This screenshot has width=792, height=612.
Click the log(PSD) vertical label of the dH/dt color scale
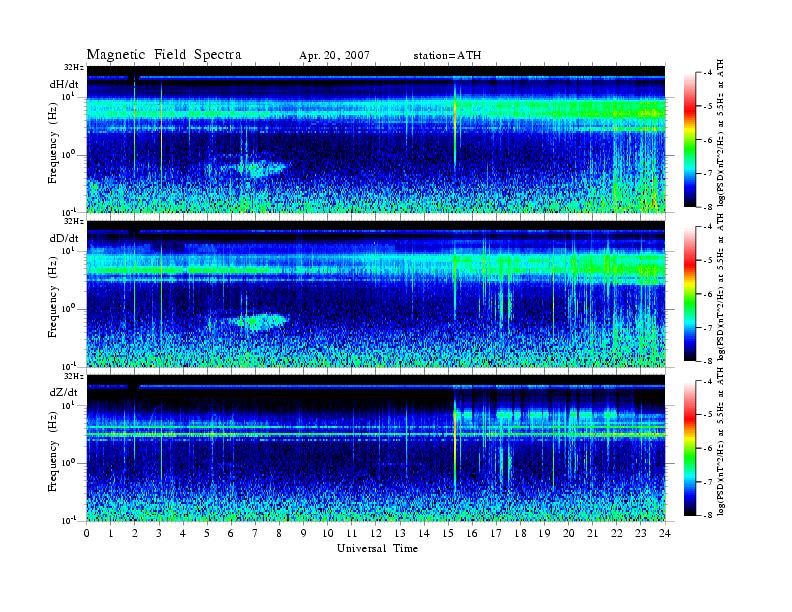721,132
